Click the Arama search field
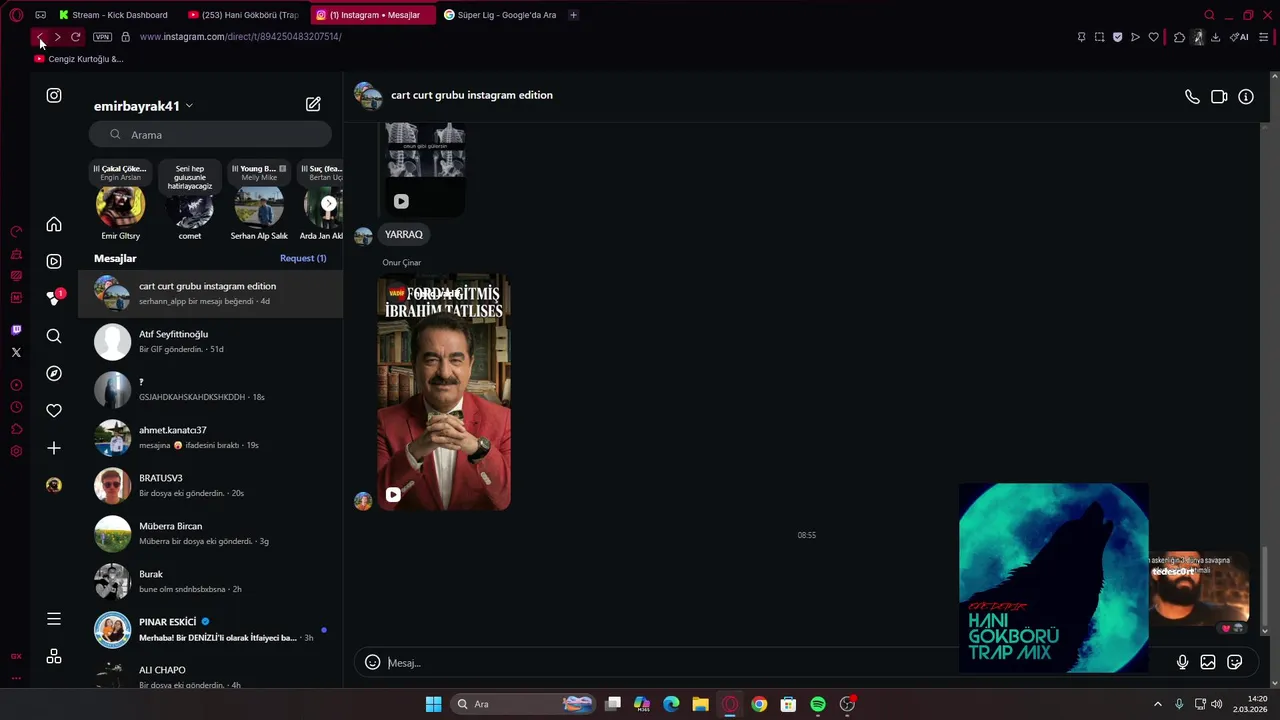This screenshot has height=720, width=1280. (x=210, y=134)
